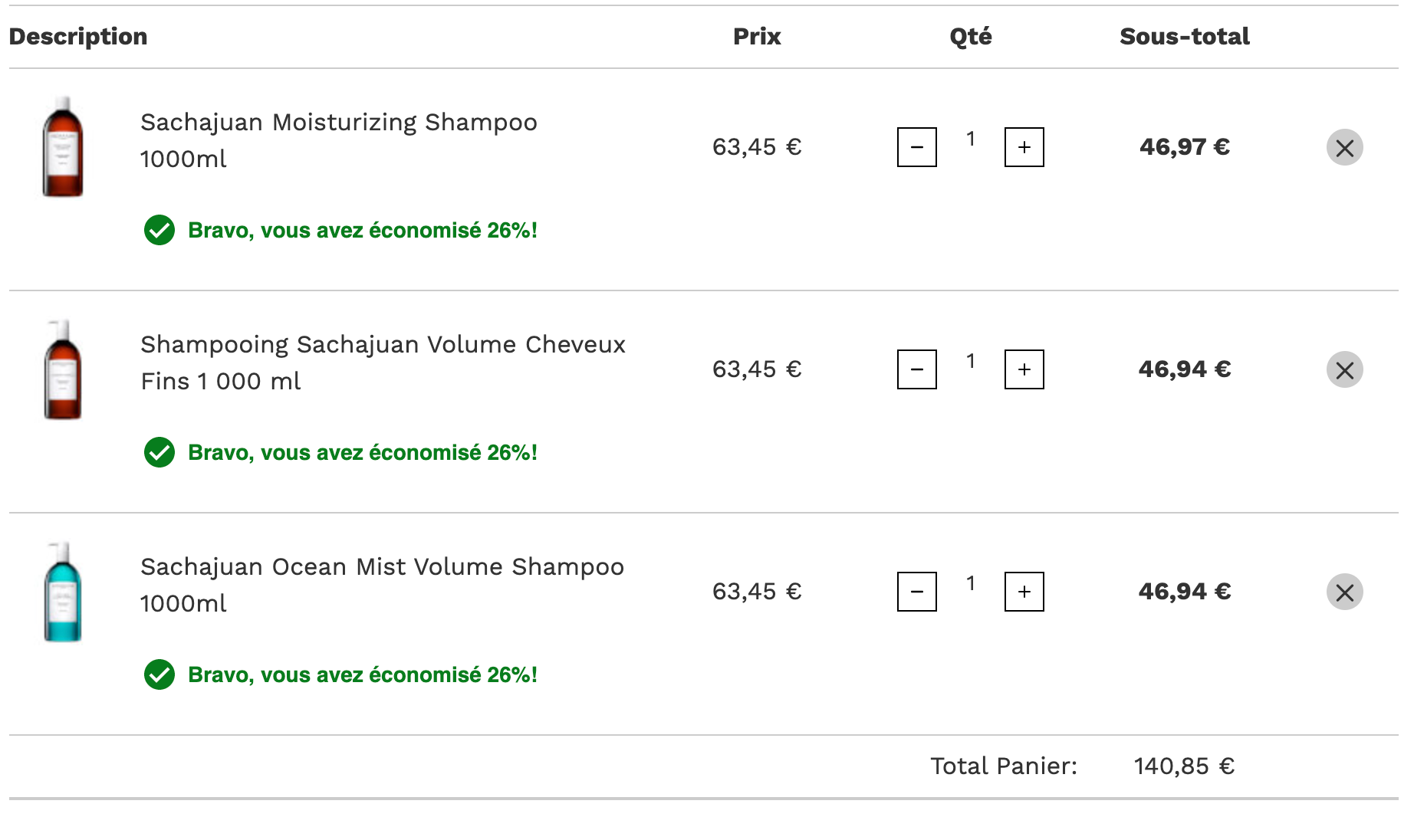Decrease quantity of Volume Cheveux Fins shampoo
1414x840 pixels.
(917, 369)
